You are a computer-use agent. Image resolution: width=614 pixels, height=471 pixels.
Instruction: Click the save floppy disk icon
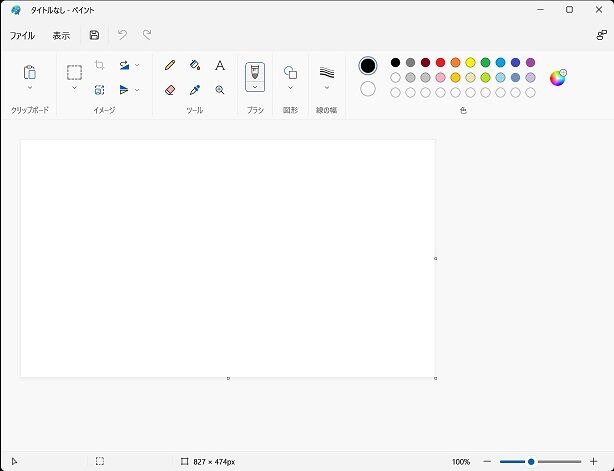pyautogui.click(x=94, y=35)
